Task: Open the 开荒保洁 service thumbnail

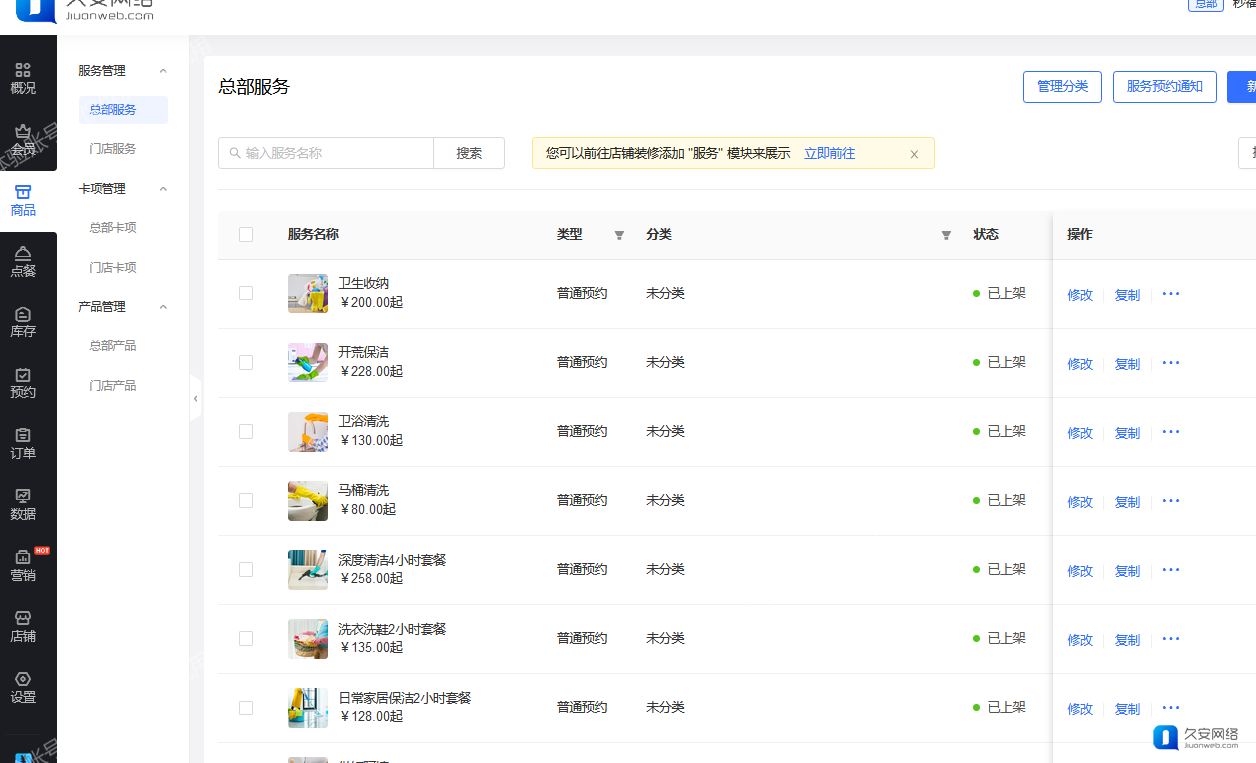Action: [308, 363]
